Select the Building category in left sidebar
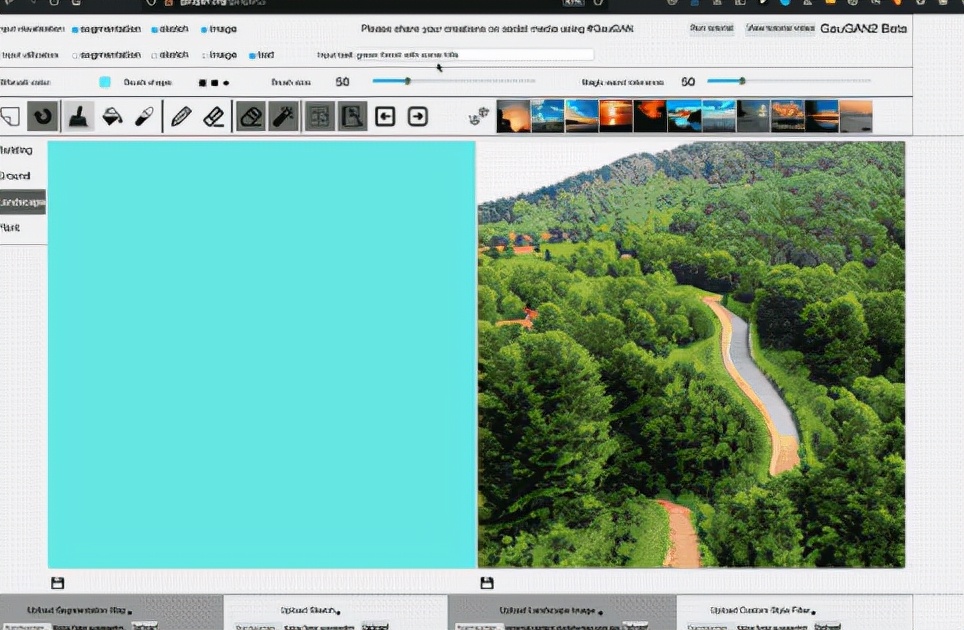 click(18, 150)
